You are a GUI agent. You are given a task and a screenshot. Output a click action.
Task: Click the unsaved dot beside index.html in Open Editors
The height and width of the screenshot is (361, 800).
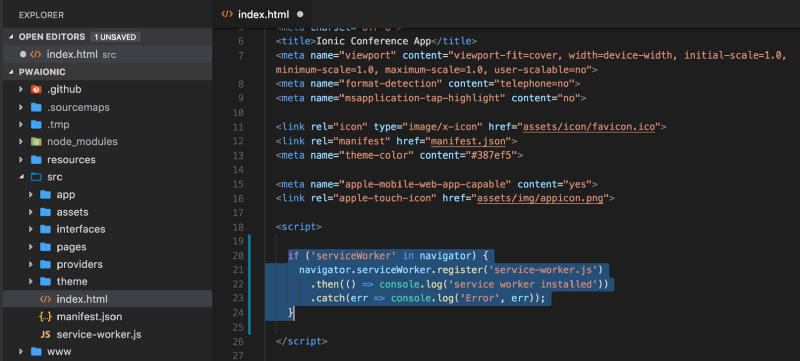pos(22,54)
